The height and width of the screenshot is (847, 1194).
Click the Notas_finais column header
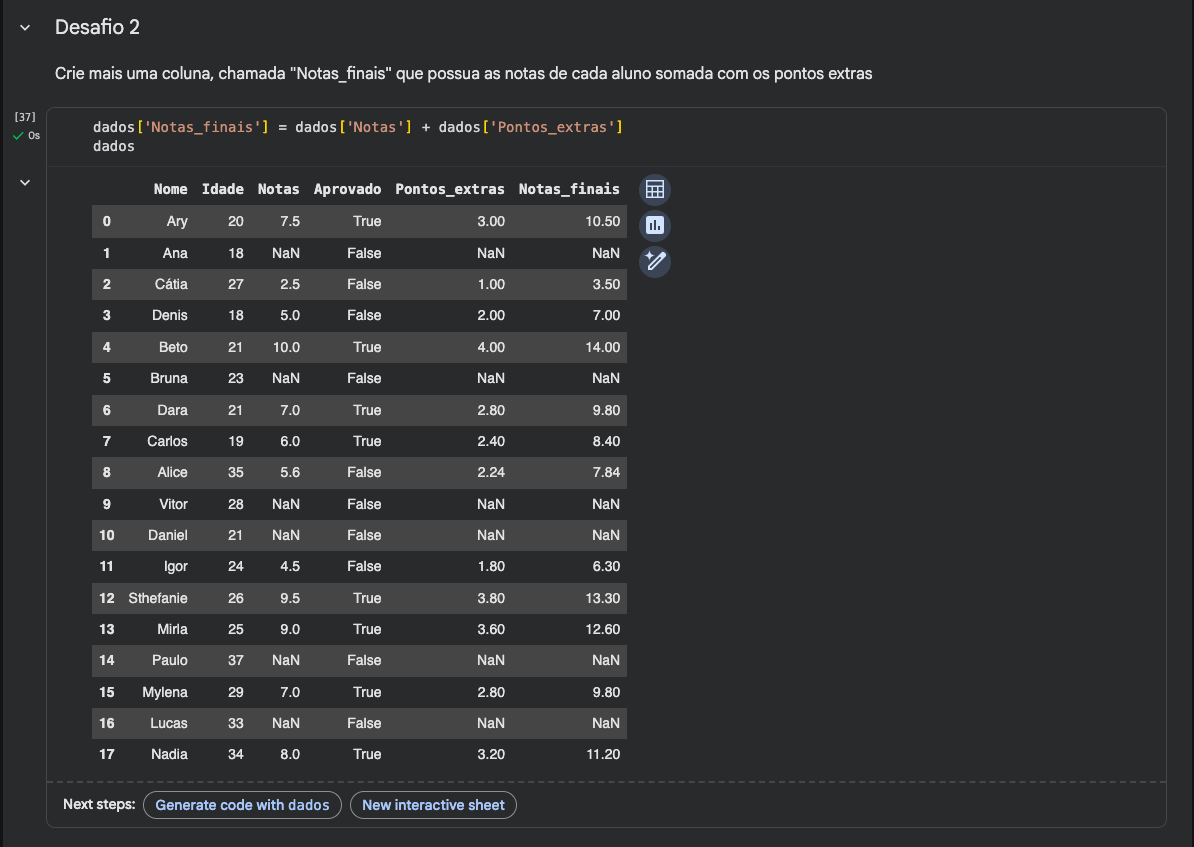568,189
